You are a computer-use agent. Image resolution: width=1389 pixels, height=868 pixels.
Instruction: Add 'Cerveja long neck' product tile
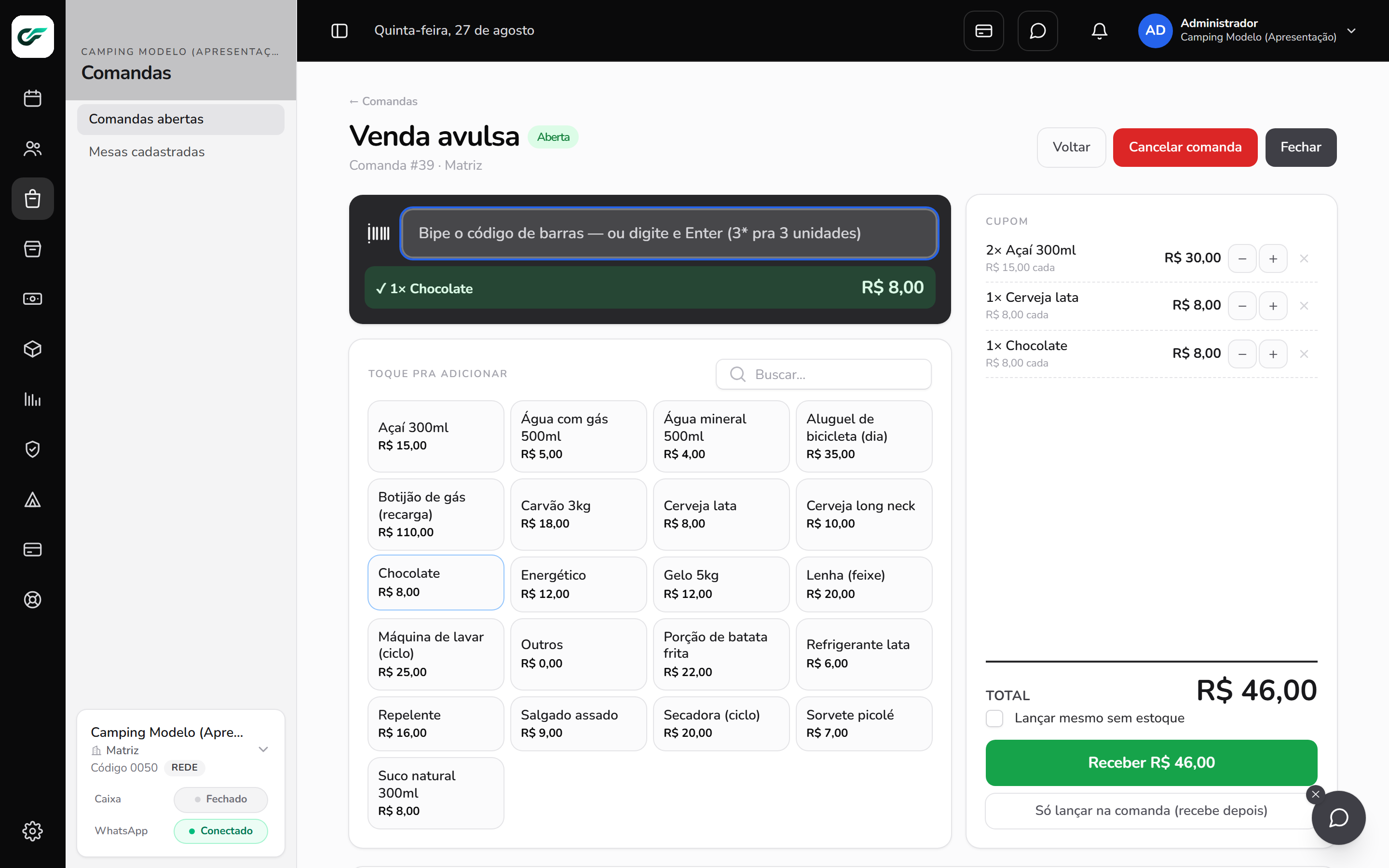(x=864, y=515)
